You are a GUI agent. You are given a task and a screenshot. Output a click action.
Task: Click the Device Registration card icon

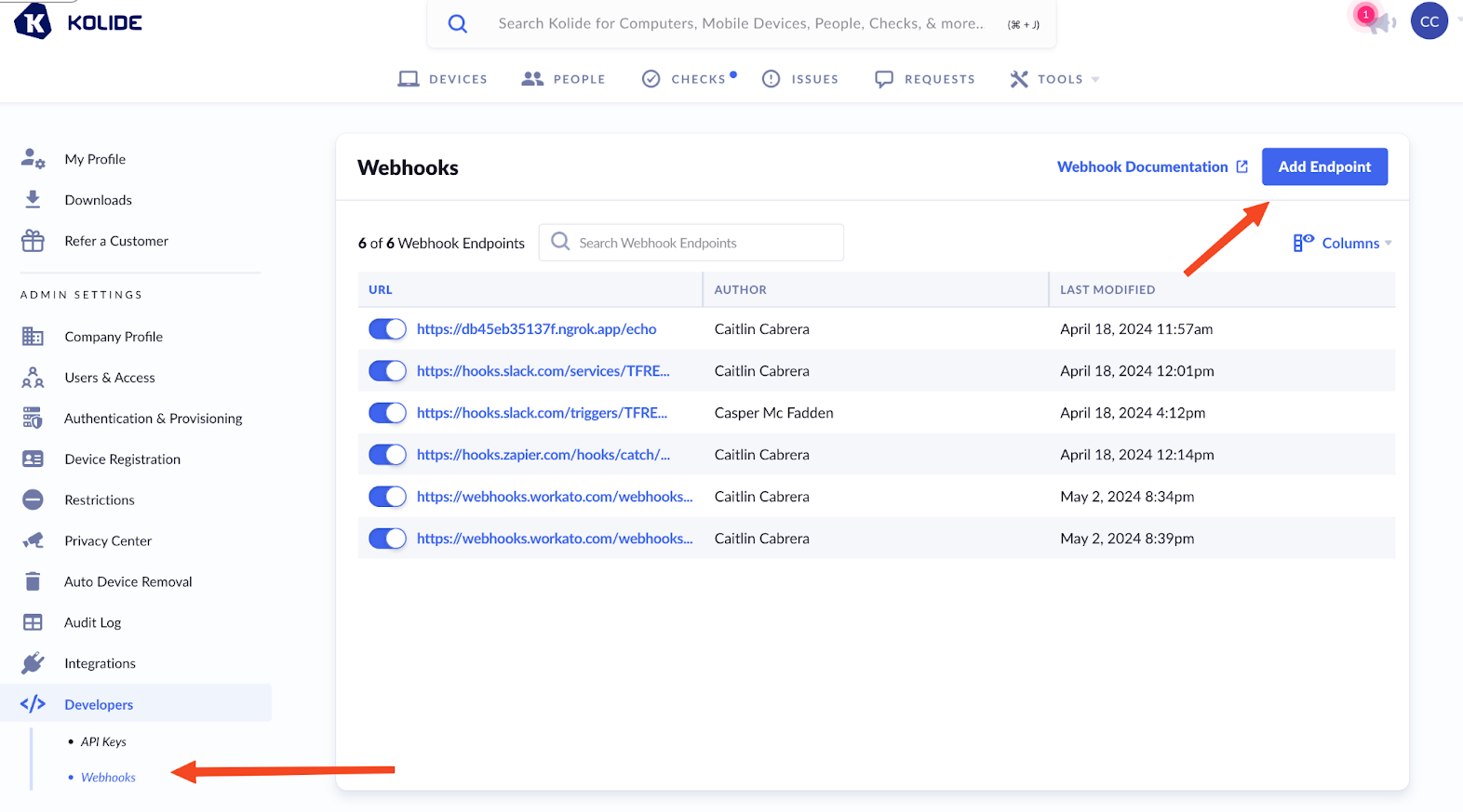click(33, 459)
